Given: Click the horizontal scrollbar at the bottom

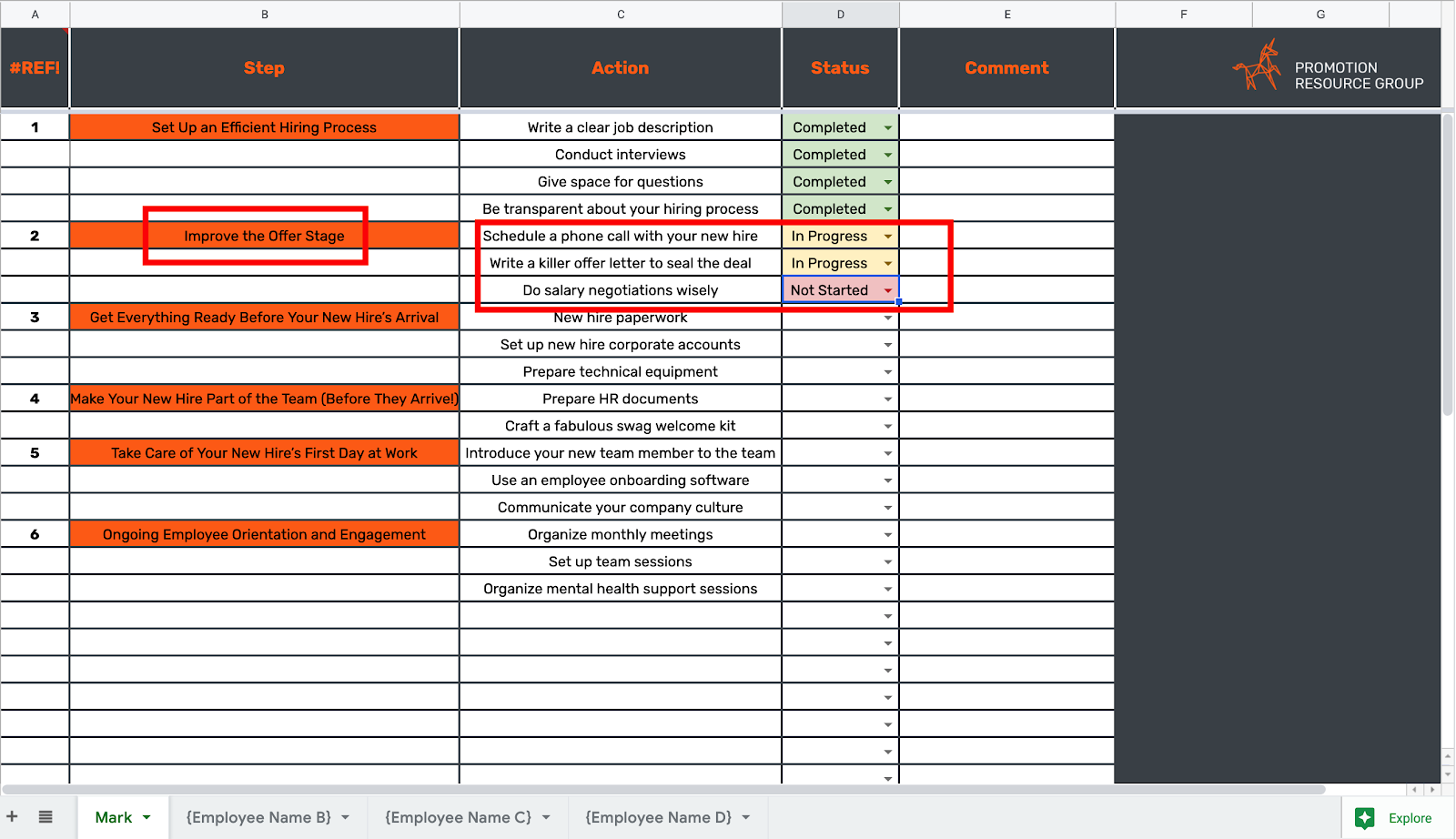Looking at the screenshot, I should (663, 789).
